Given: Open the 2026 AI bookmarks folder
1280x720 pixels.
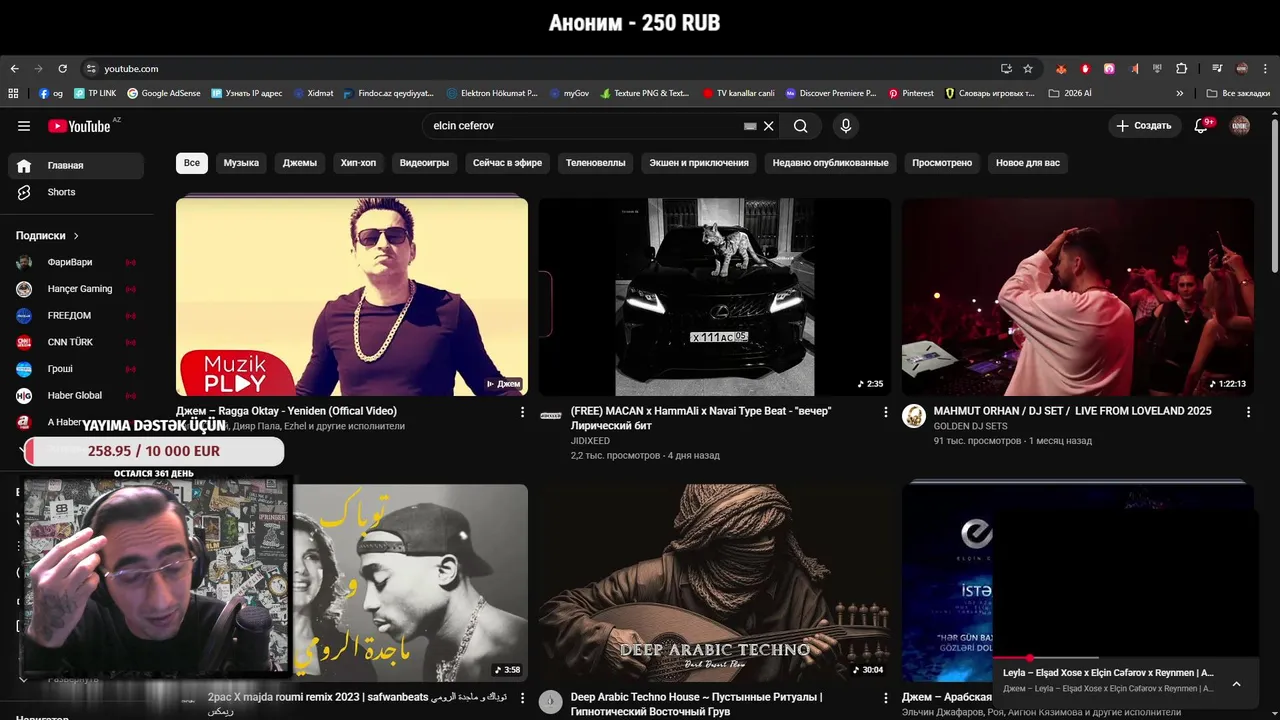Looking at the screenshot, I should tap(1070, 93).
